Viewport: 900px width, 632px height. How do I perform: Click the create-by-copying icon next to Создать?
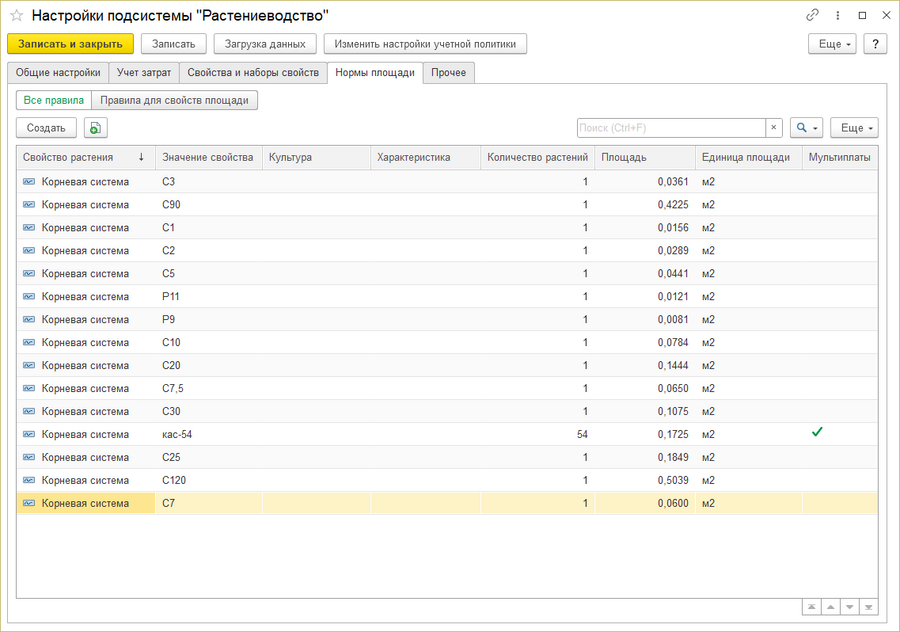point(95,128)
